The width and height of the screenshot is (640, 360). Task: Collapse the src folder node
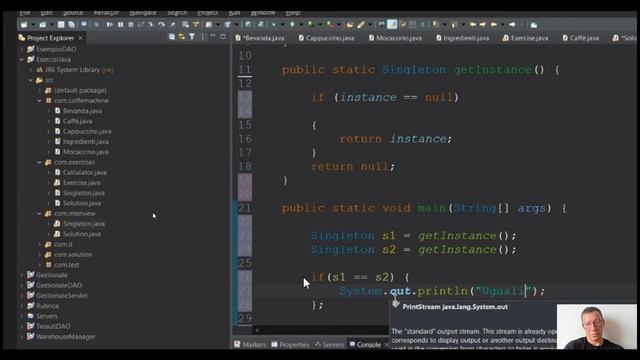pyautogui.click(x=31, y=80)
